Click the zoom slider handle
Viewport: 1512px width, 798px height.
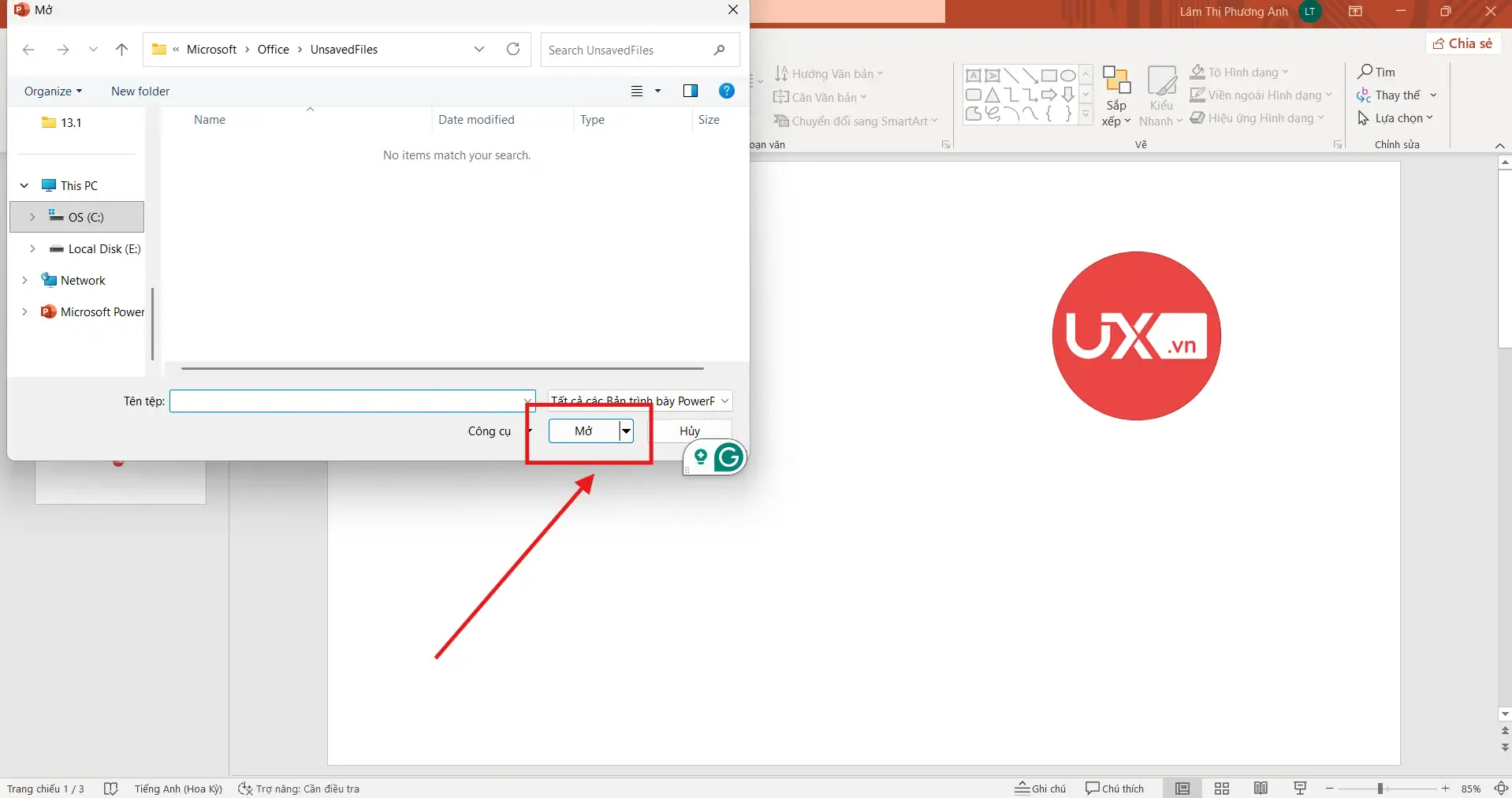(x=1380, y=789)
